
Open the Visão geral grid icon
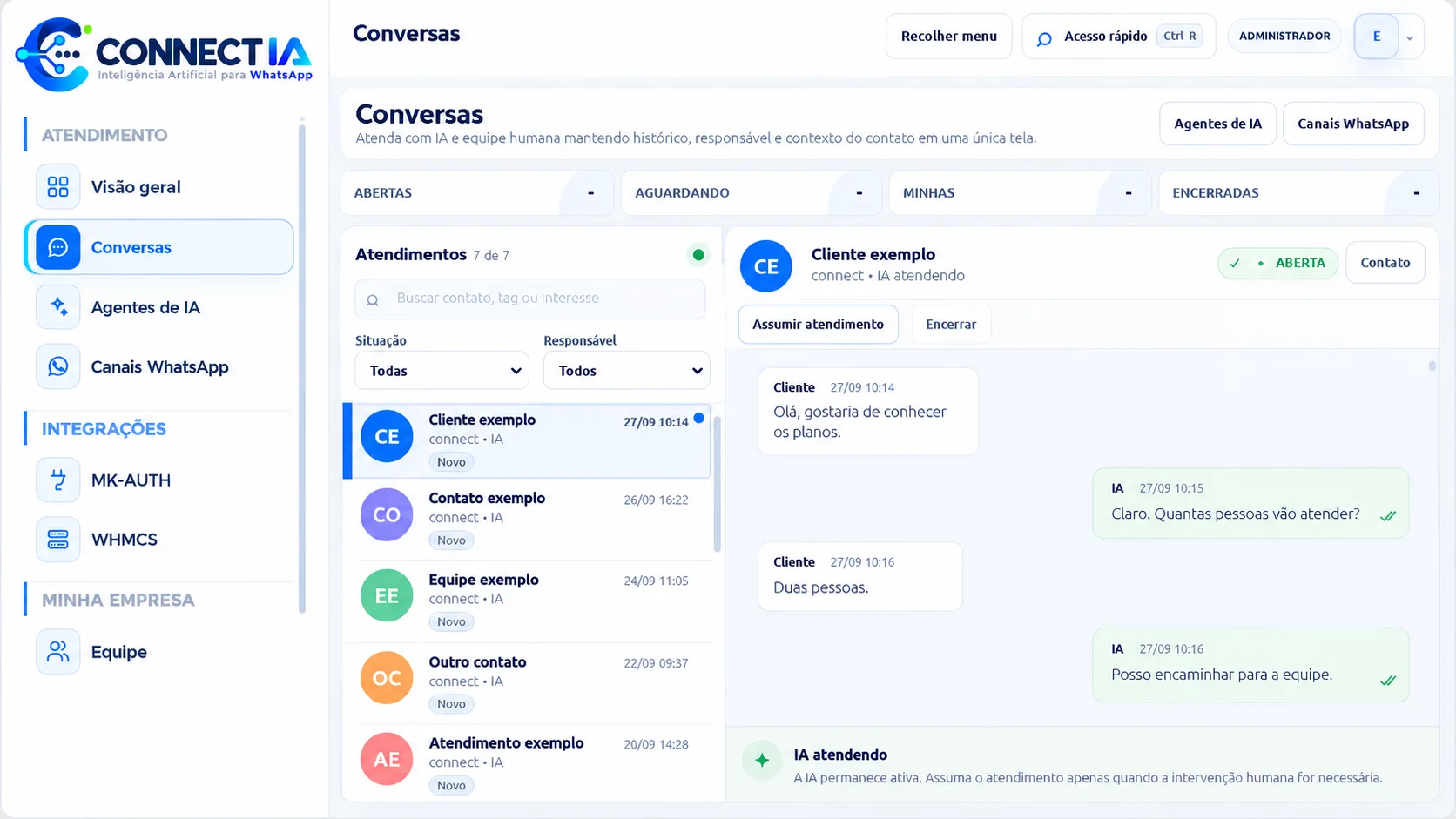pos(58,187)
